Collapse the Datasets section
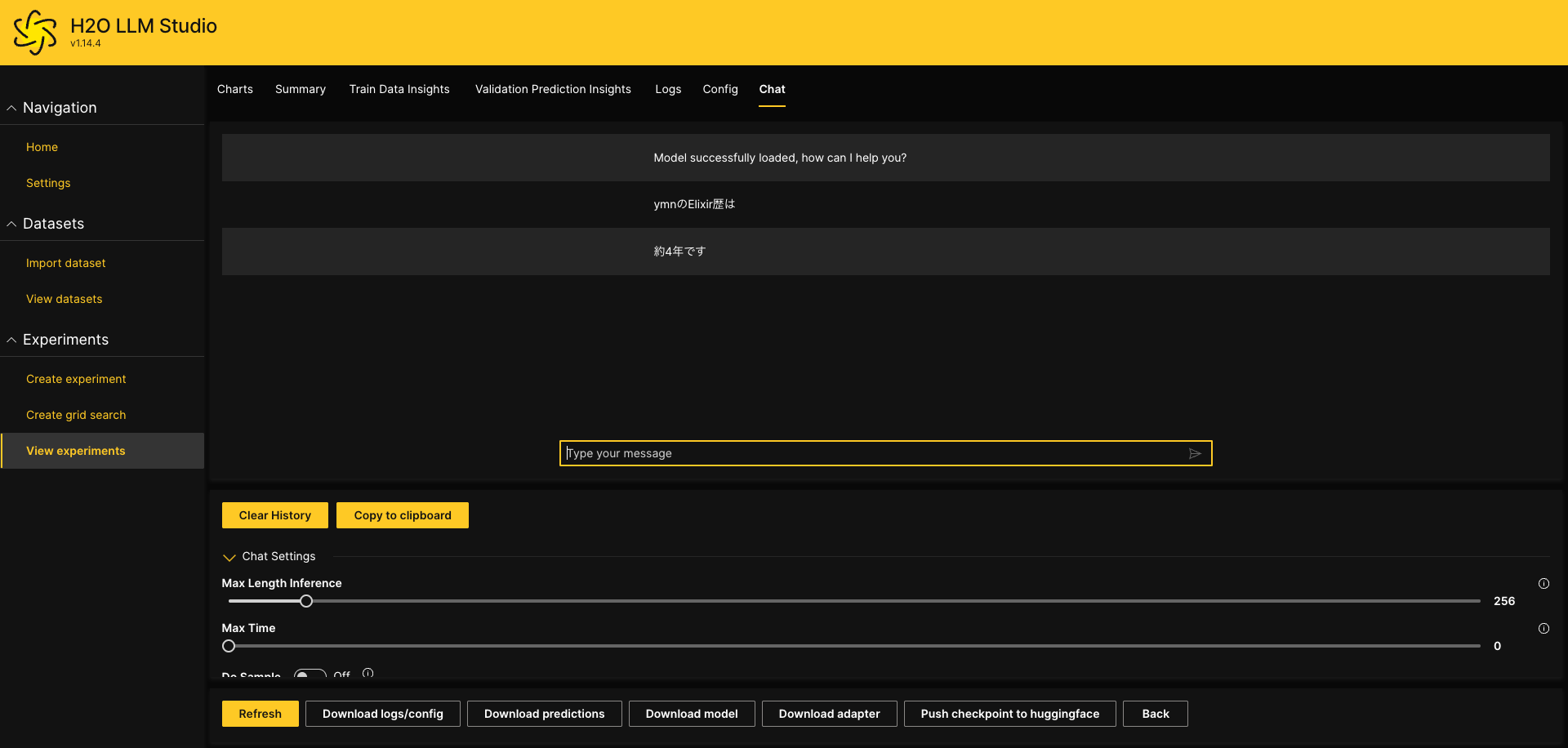Viewport: 1568px width, 748px height. 11,224
